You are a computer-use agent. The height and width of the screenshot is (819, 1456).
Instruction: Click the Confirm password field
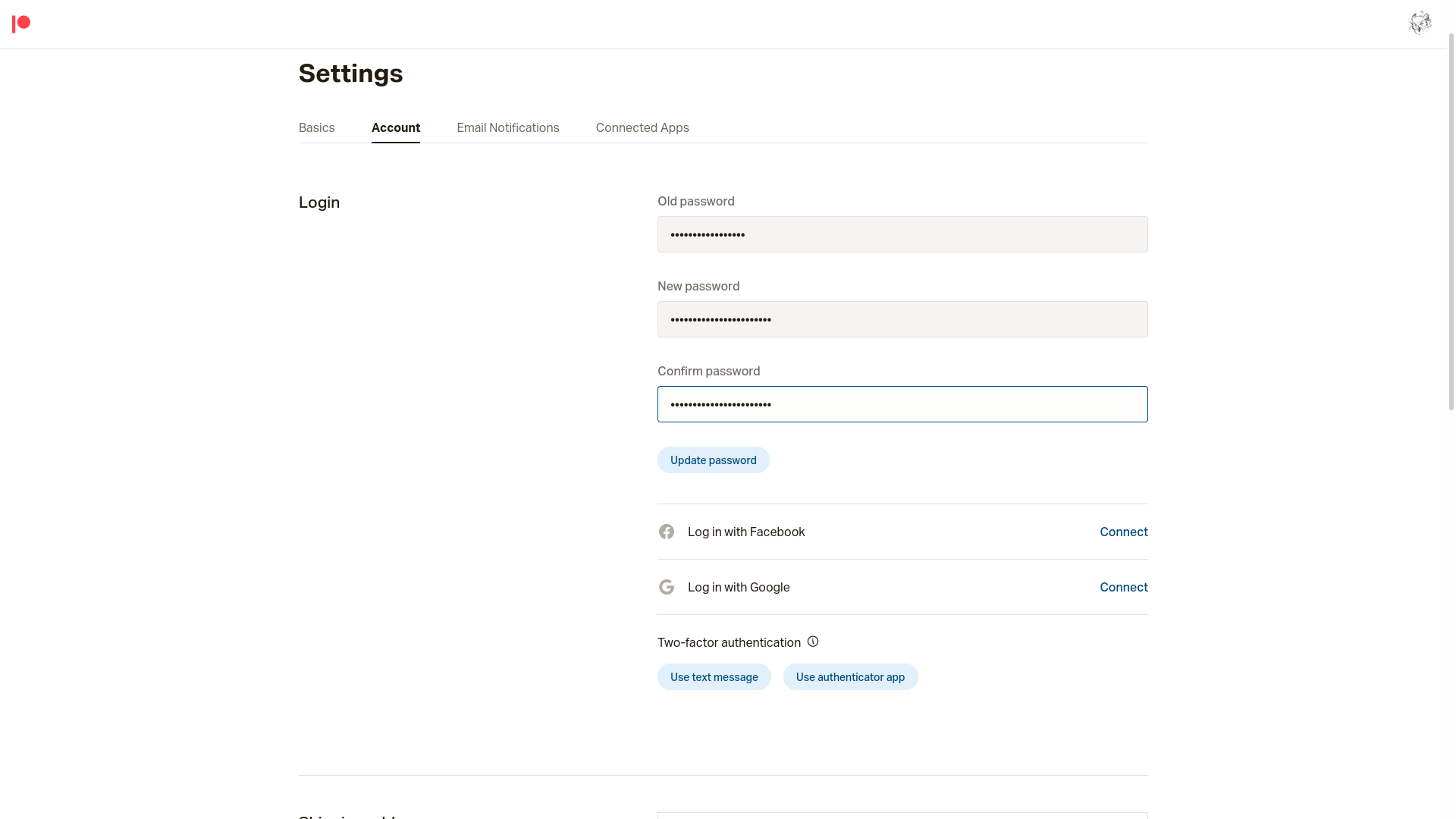click(902, 404)
